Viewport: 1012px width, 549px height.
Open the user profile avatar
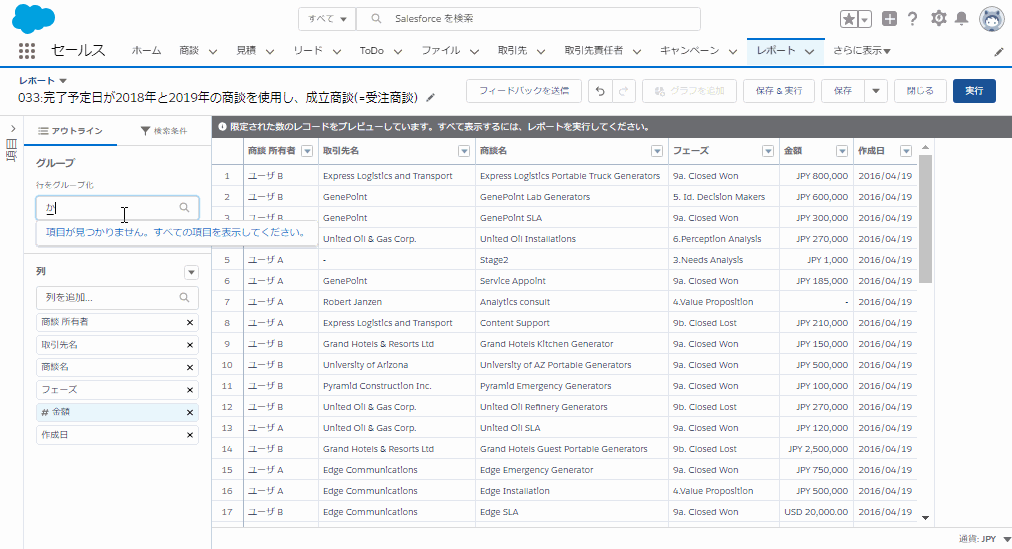tap(991, 19)
